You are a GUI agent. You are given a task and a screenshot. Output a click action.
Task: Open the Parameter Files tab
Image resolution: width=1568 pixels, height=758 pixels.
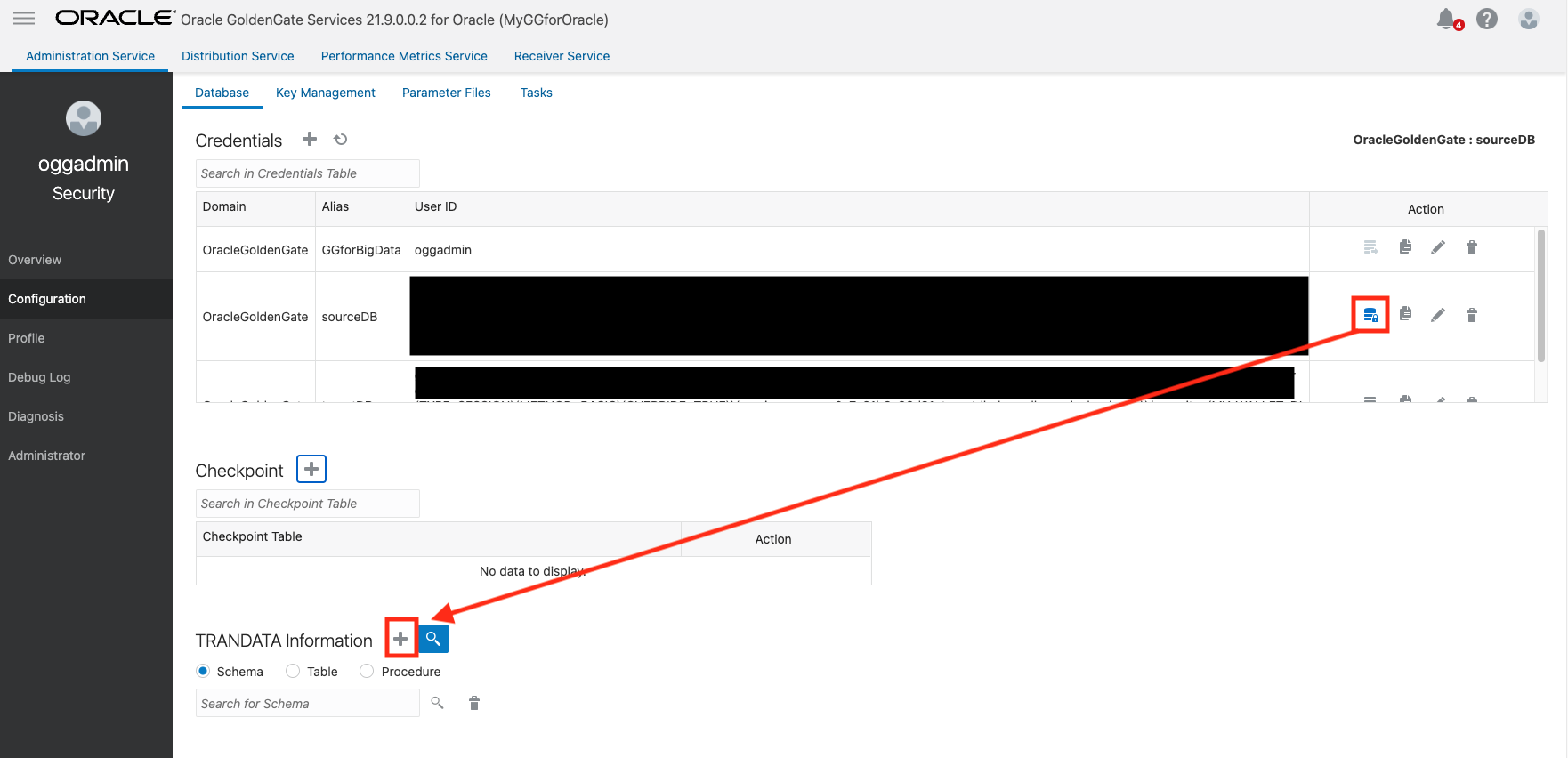coord(446,93)
